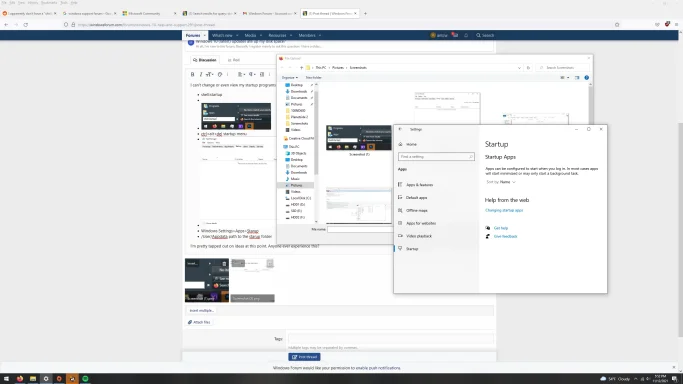Open the forum inbox envelope icon
This screenshot has height=384, width=683.
click(455, 35)
